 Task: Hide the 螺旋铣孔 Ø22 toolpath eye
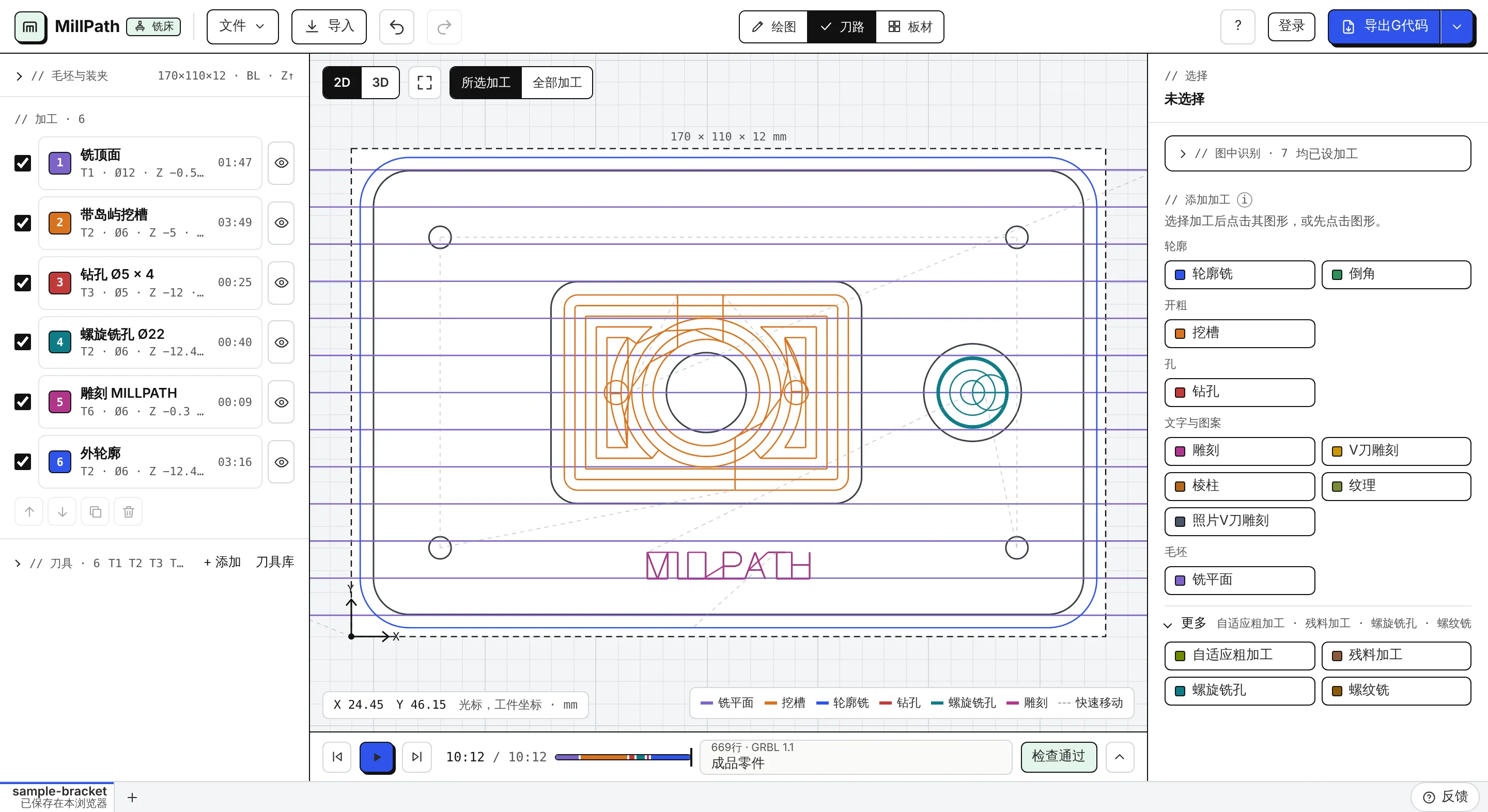pos(281,342)
